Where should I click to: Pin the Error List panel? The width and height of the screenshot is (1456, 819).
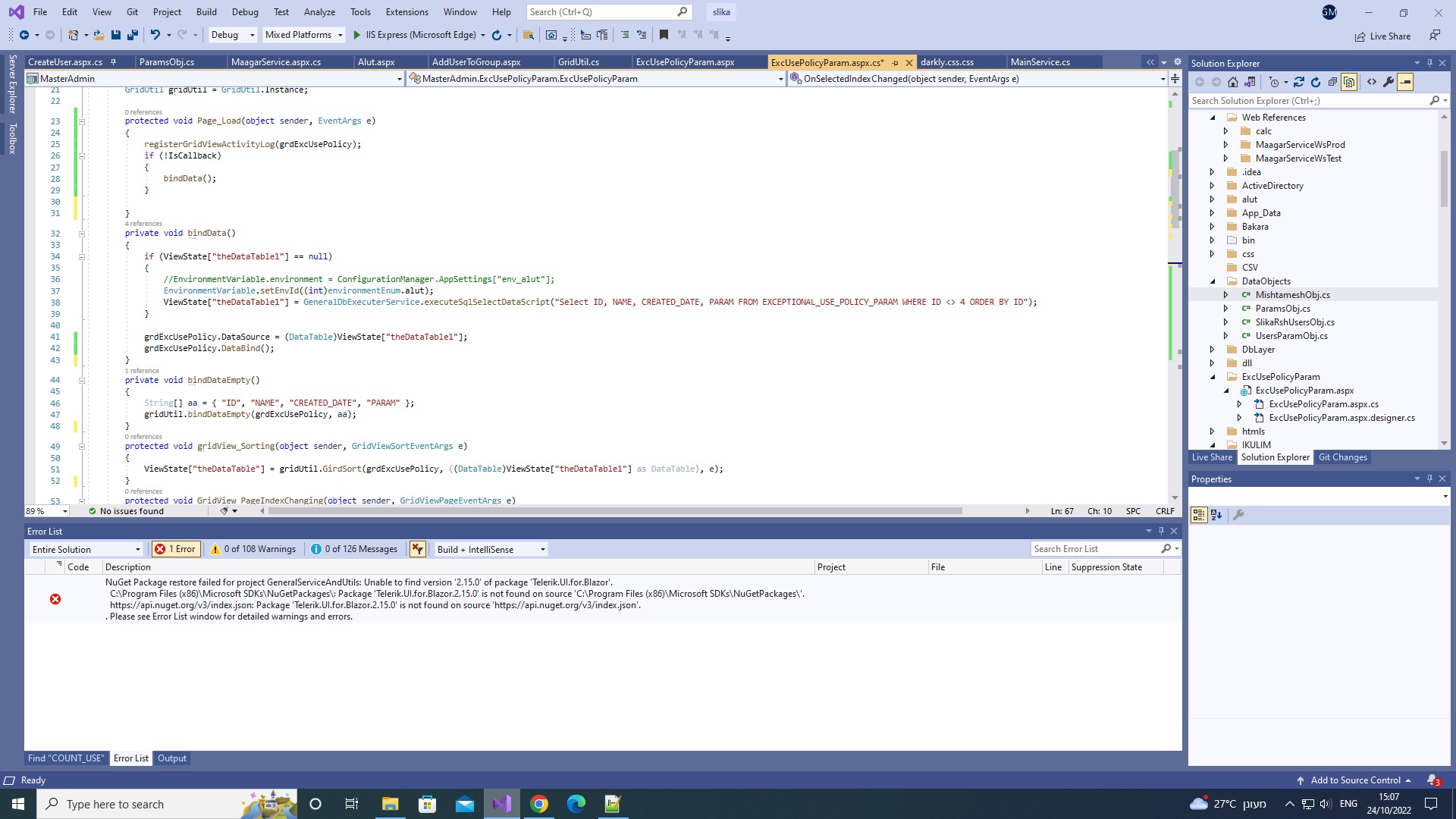1160,530
